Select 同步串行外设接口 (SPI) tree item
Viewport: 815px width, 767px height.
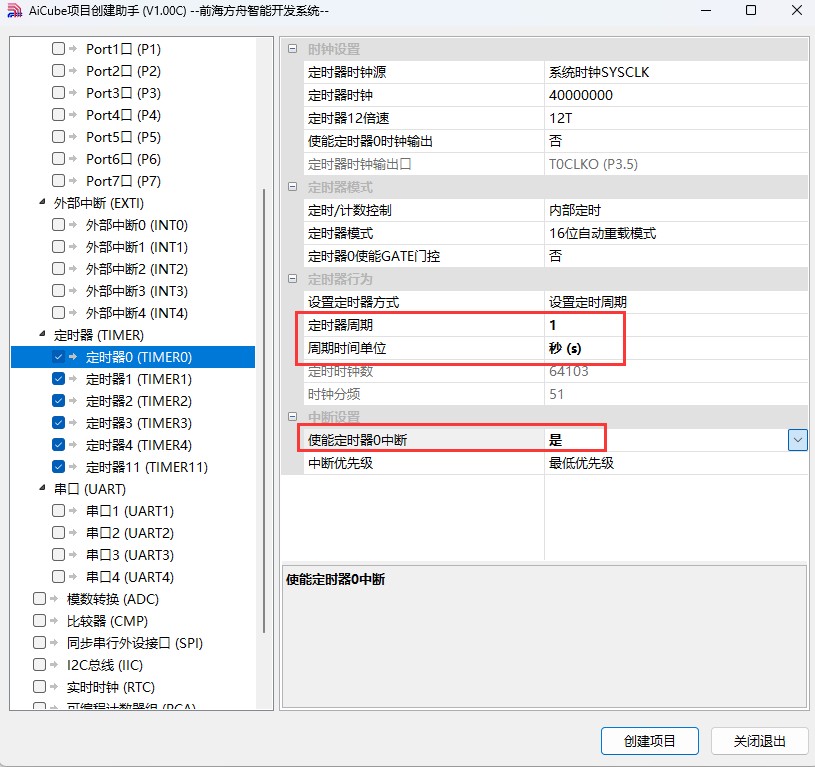coord(135,643)
